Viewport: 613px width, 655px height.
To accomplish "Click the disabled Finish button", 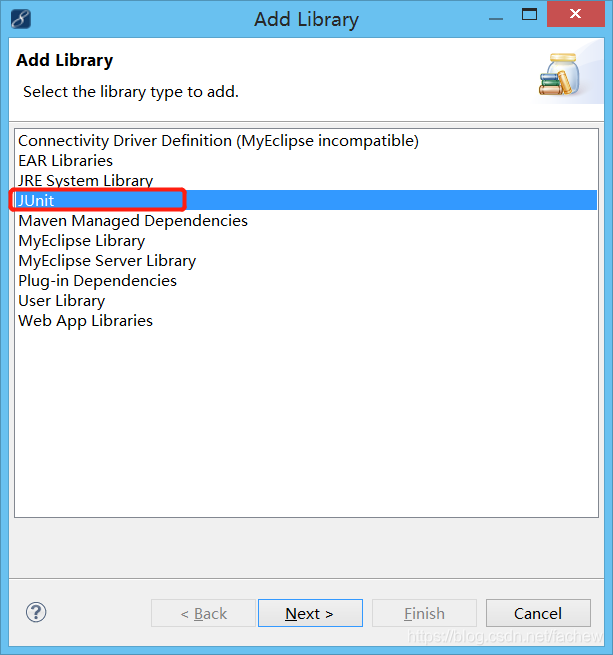I will [x=424, y=613].
